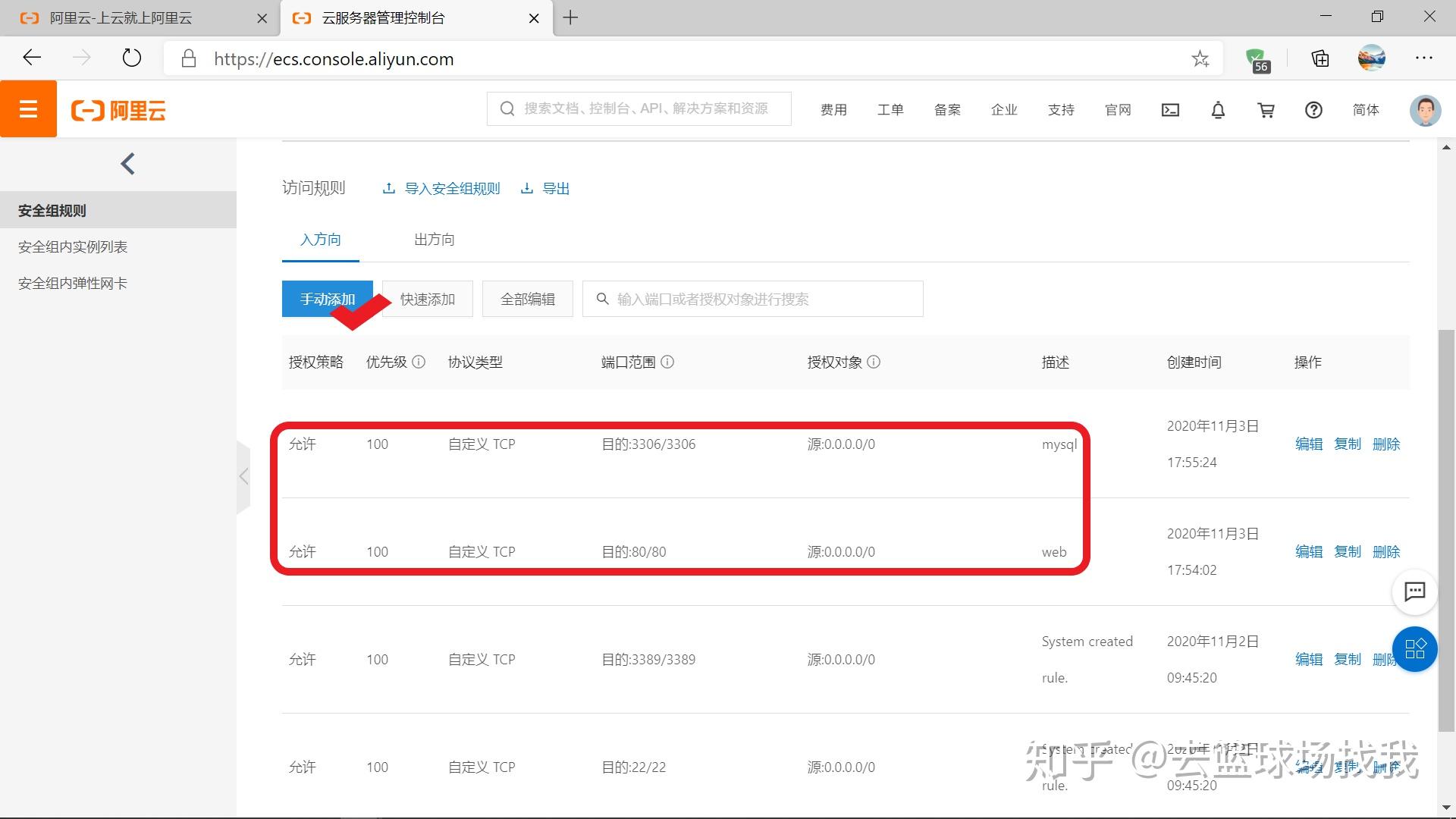
Task: Click the user avatar in console header
Action: (1425, 110)
